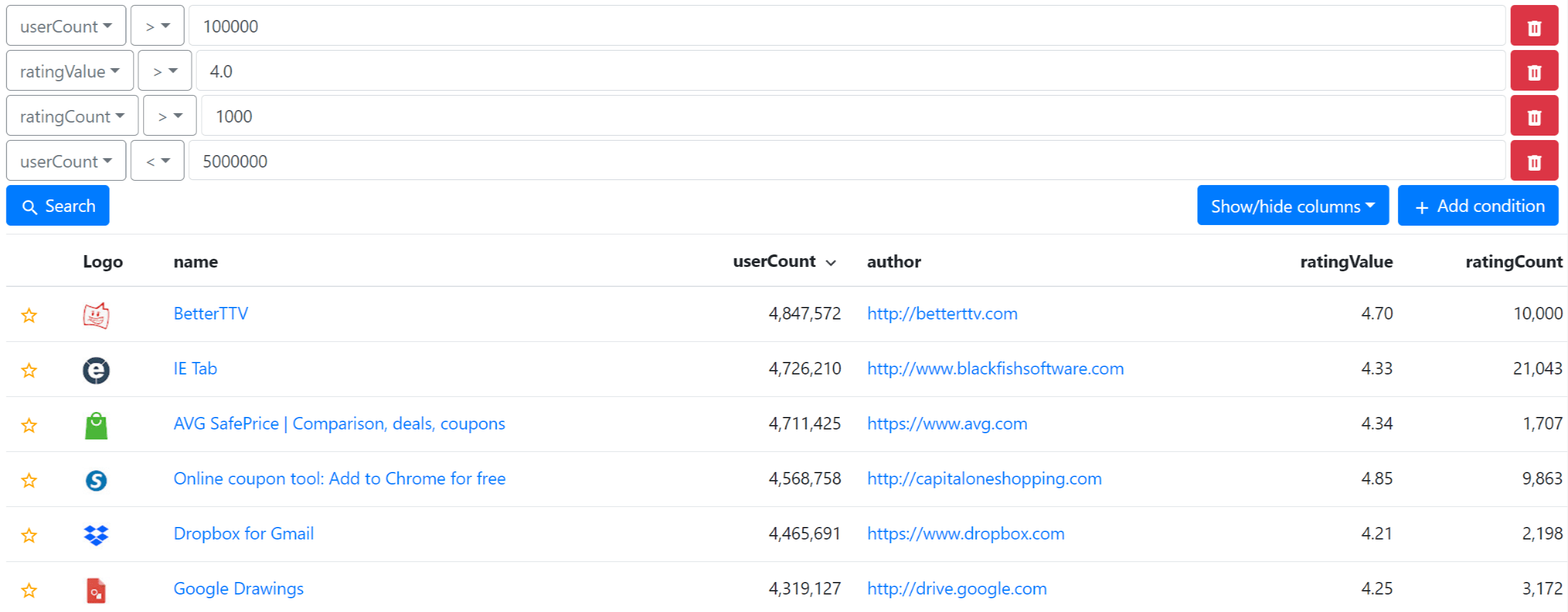Click Add condition button

point(1478,206)
